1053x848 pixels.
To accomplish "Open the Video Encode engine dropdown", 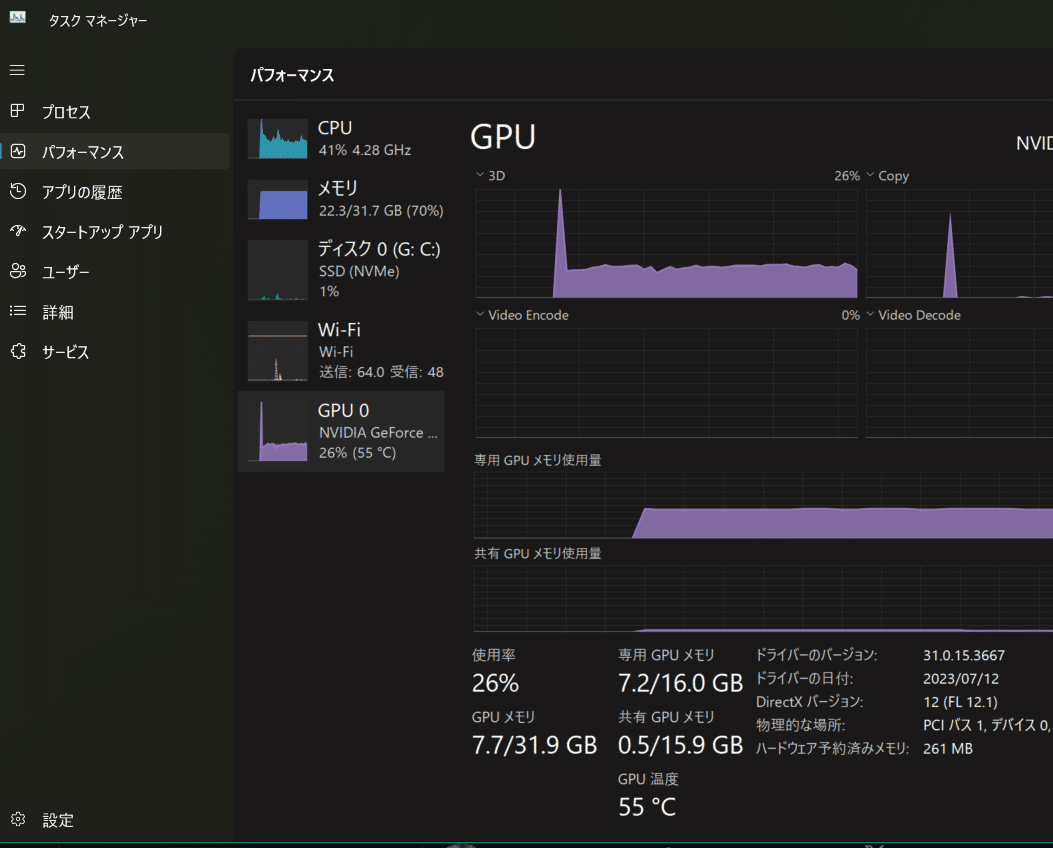I will click(480, 314).
